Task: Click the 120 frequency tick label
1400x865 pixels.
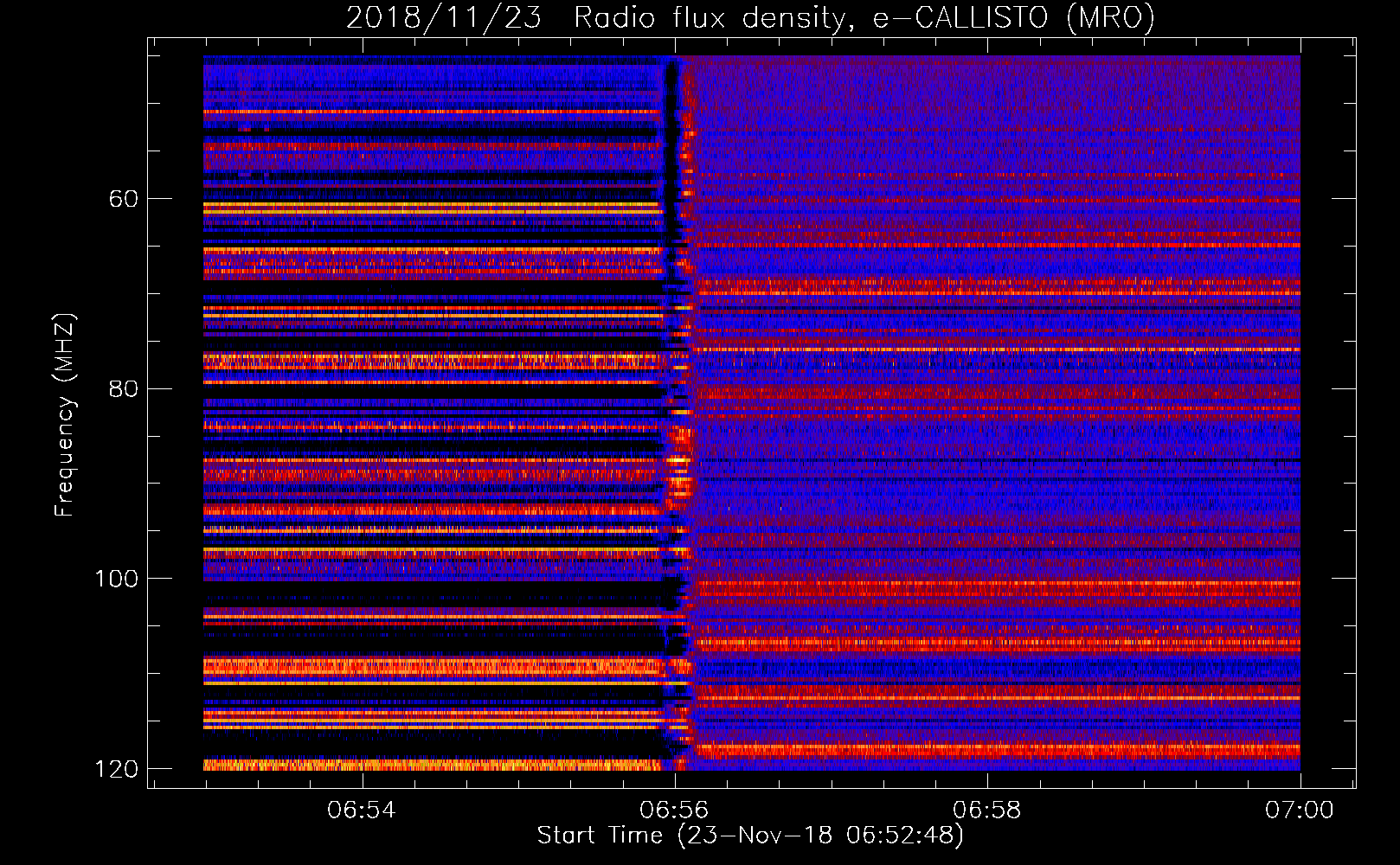Action: point(116,769)
